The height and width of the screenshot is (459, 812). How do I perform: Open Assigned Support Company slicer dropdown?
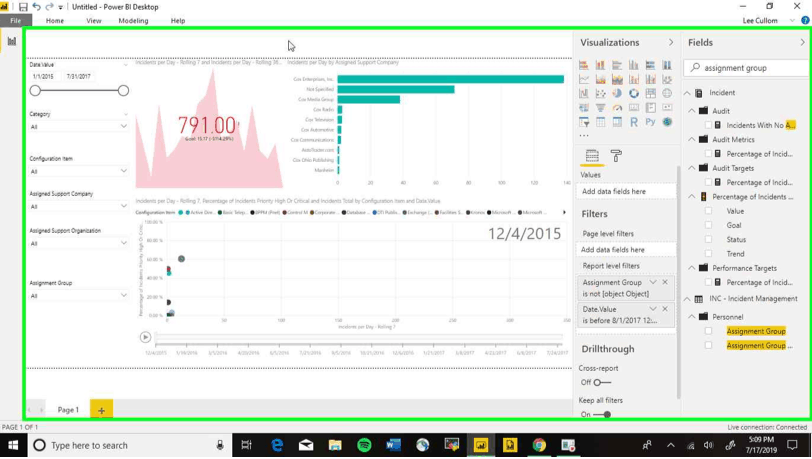tap(123, 206)
